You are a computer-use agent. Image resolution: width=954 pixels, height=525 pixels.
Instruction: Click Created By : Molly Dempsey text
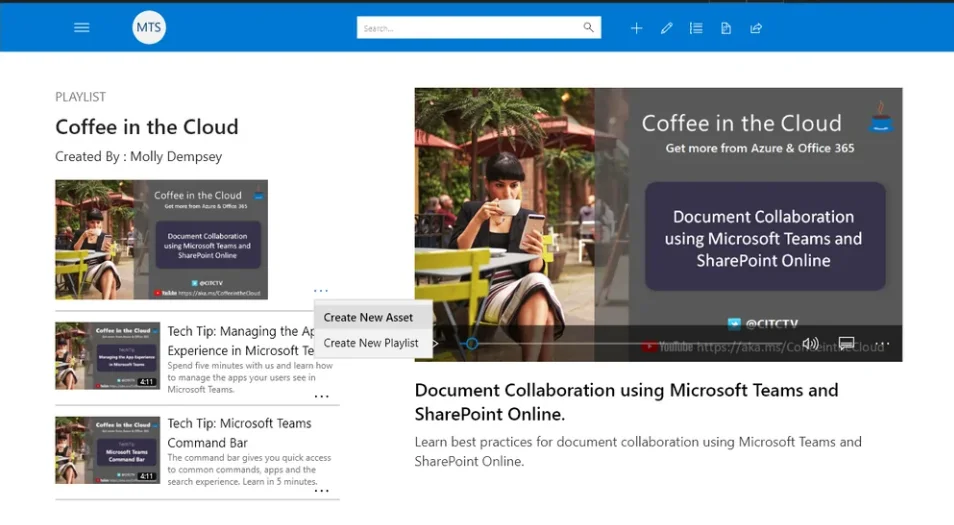[139, 156]
